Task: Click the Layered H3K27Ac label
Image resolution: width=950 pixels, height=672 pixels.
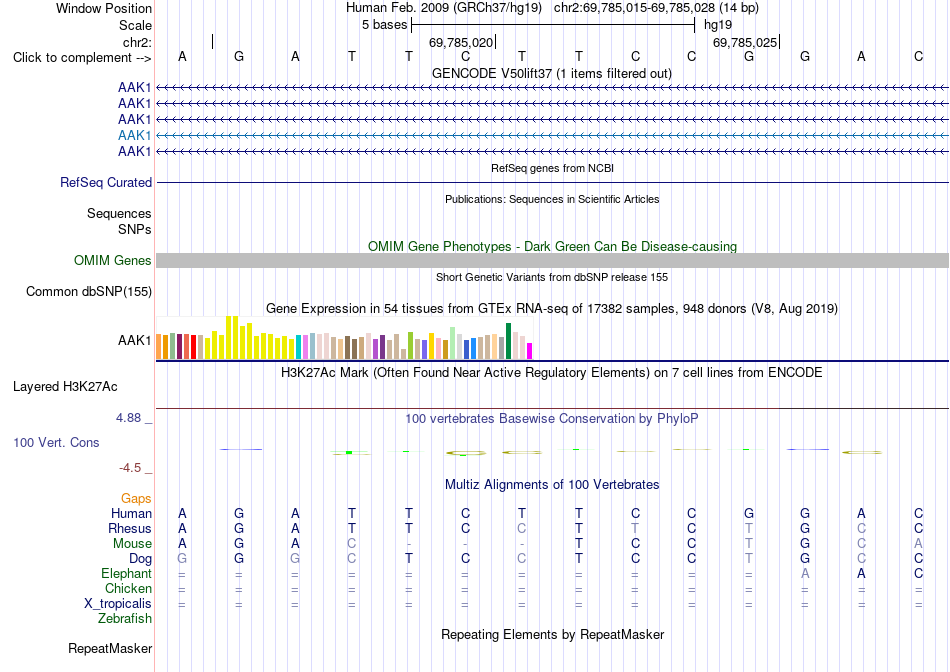Action: click(x=65, y=387)
